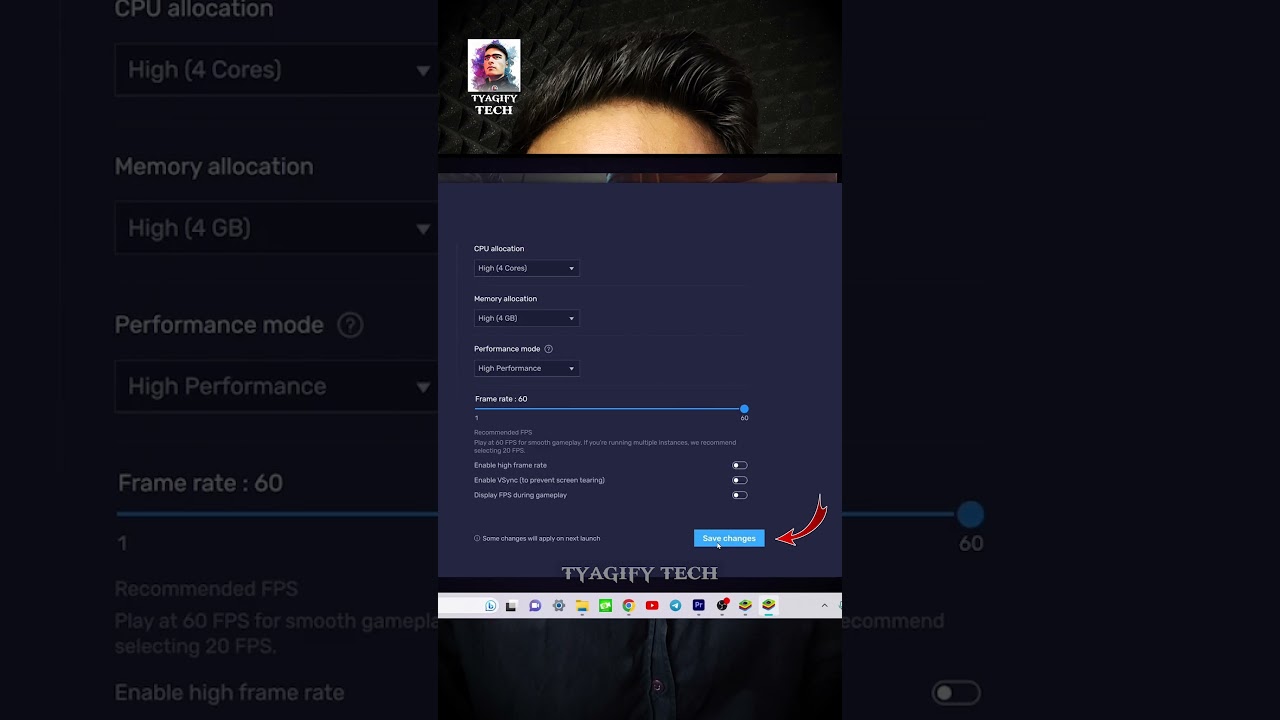This screenshot has width=1280, height=720.
Task: Show hidden icons tray chevron
Action: tap(824, 605)
